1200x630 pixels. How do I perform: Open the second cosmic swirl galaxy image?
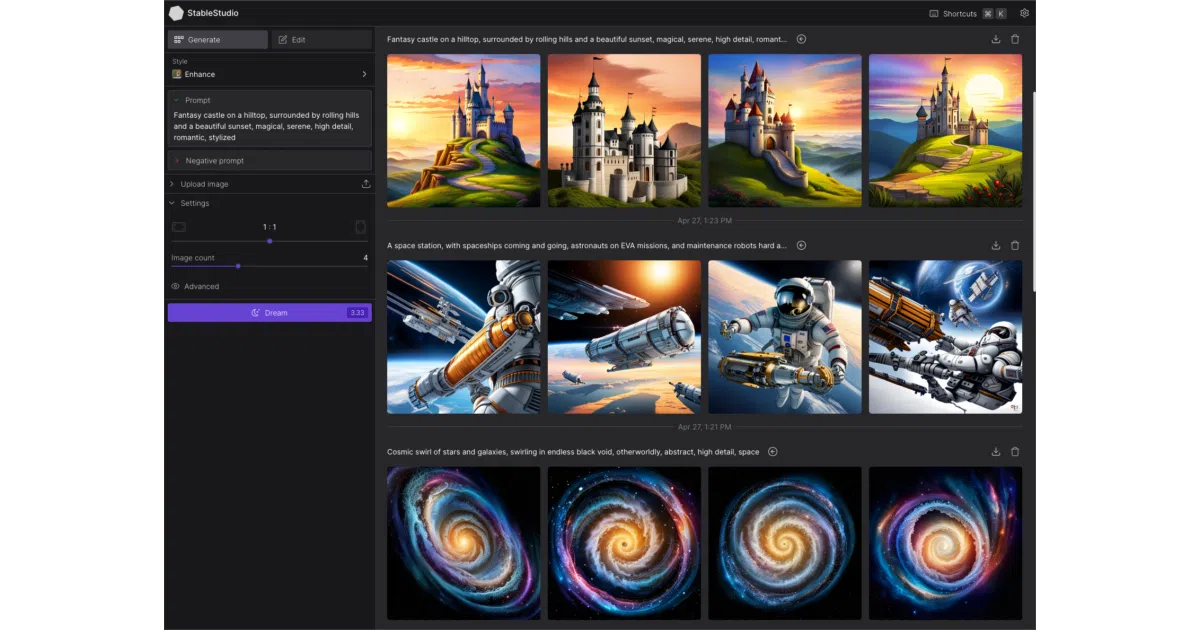pyautogui.click(x=624, y=543)
